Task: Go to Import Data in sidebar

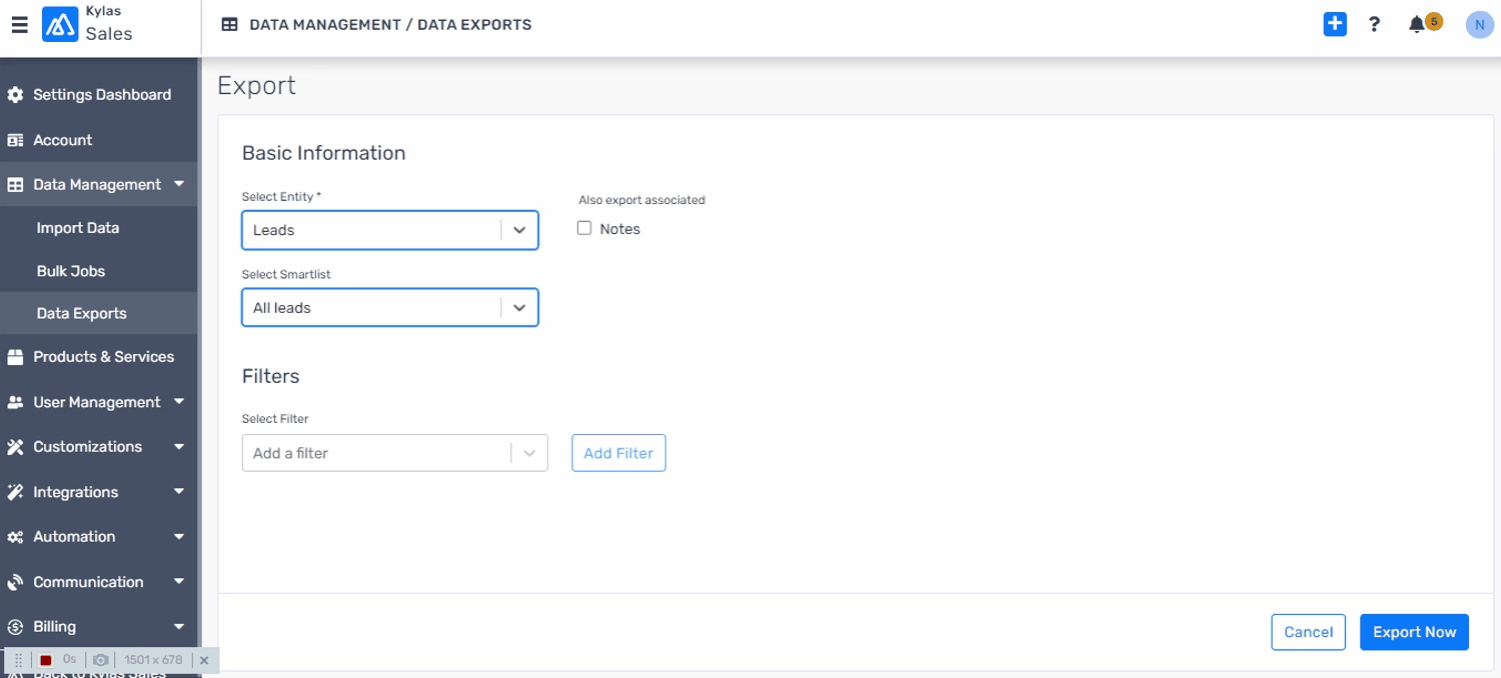Action: pyautogui.click(x=78, y=228)
